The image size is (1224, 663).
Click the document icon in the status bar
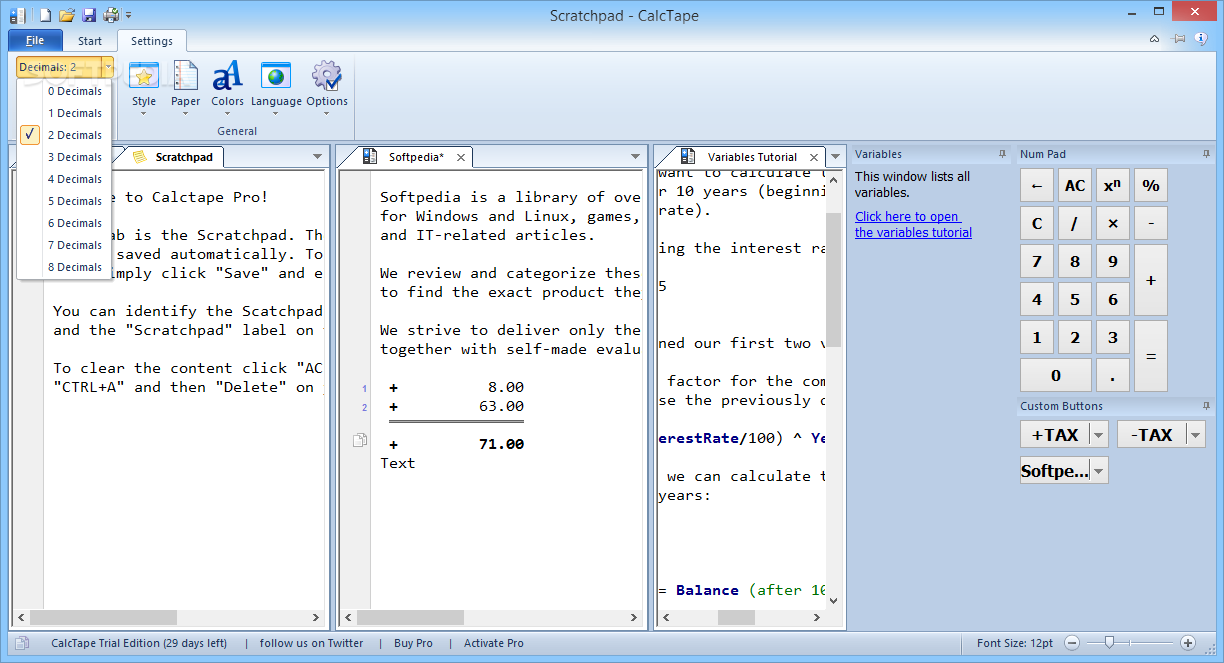pyautogui.click(x=22, y=643)
